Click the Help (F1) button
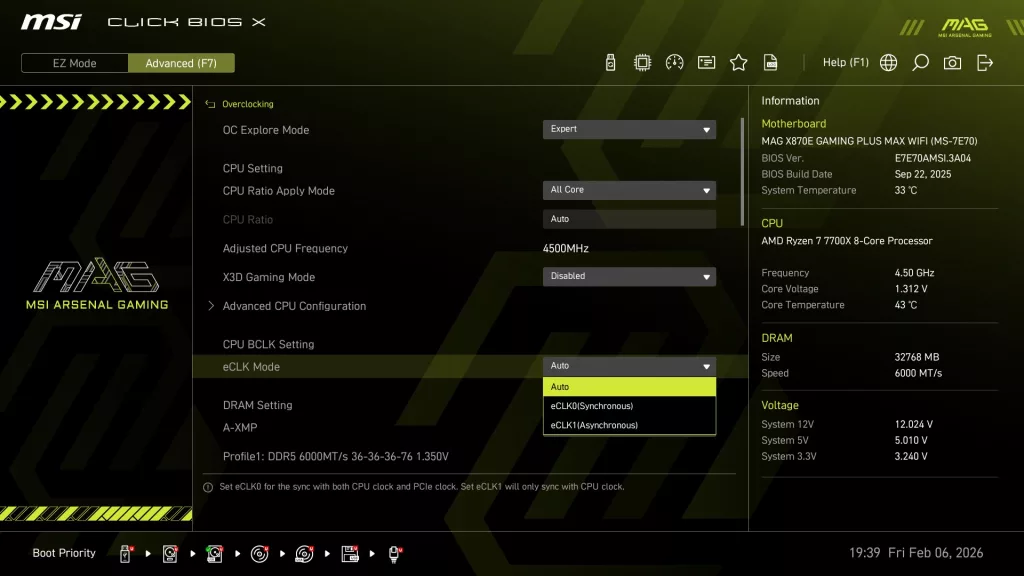This screenshot has width=1024, height=576. point(845,62)
